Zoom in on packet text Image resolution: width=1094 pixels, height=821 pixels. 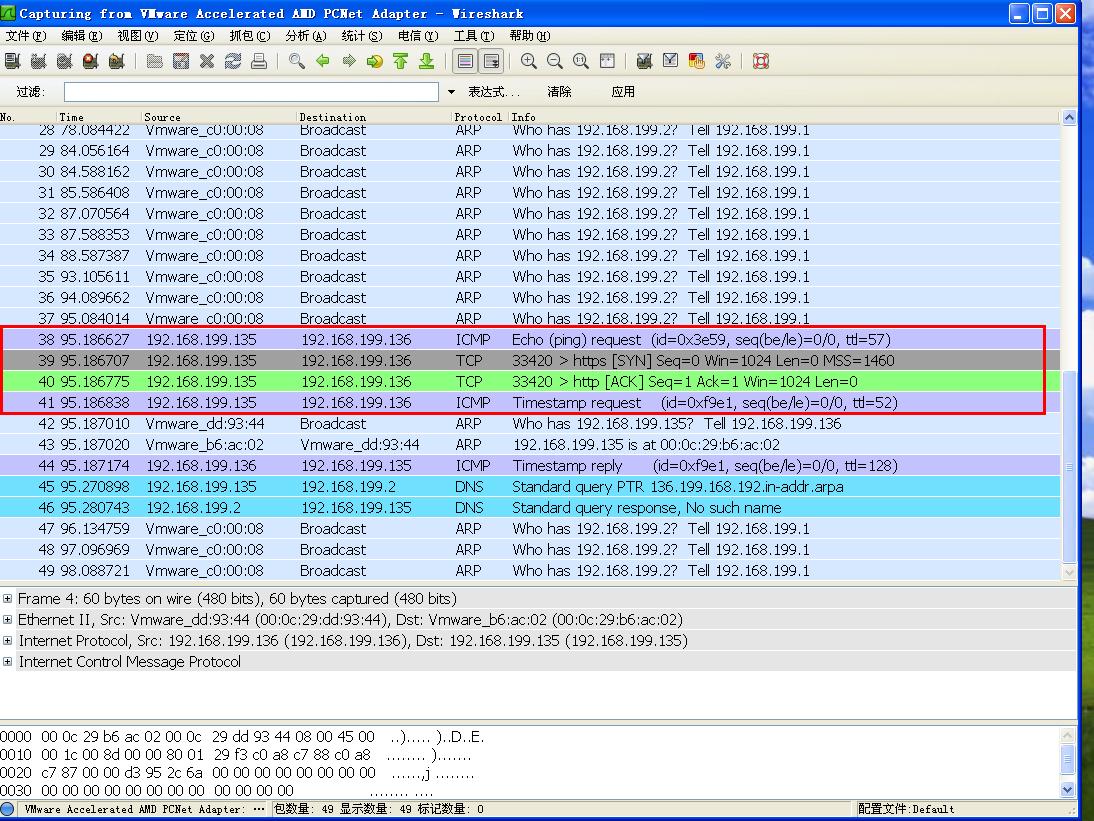point(529,61)
